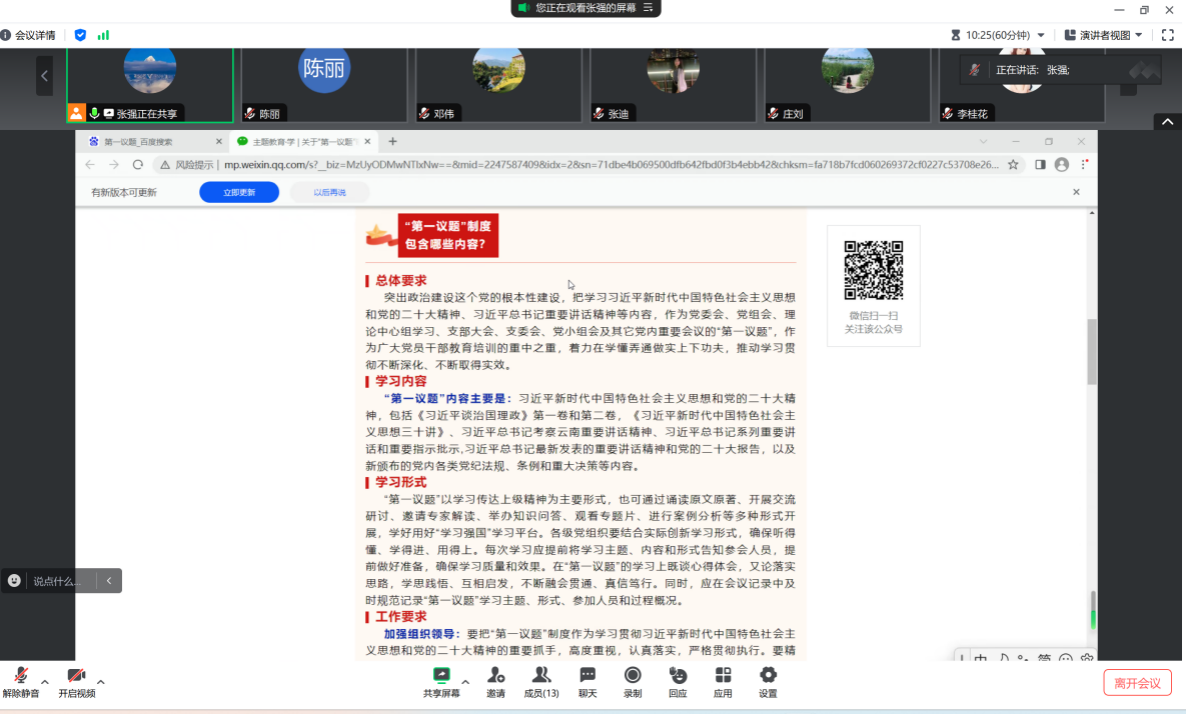The width and height of the screenshot is (1186, 714).
Task: Open 会议详情 meeting details
Action: pos(28,35)
